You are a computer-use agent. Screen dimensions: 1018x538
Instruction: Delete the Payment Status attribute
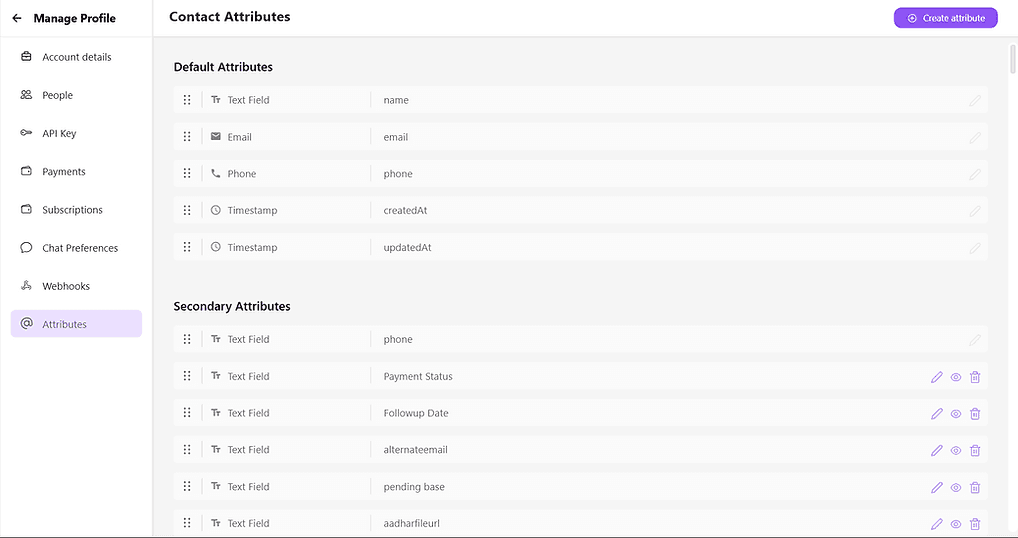(975, 377)
